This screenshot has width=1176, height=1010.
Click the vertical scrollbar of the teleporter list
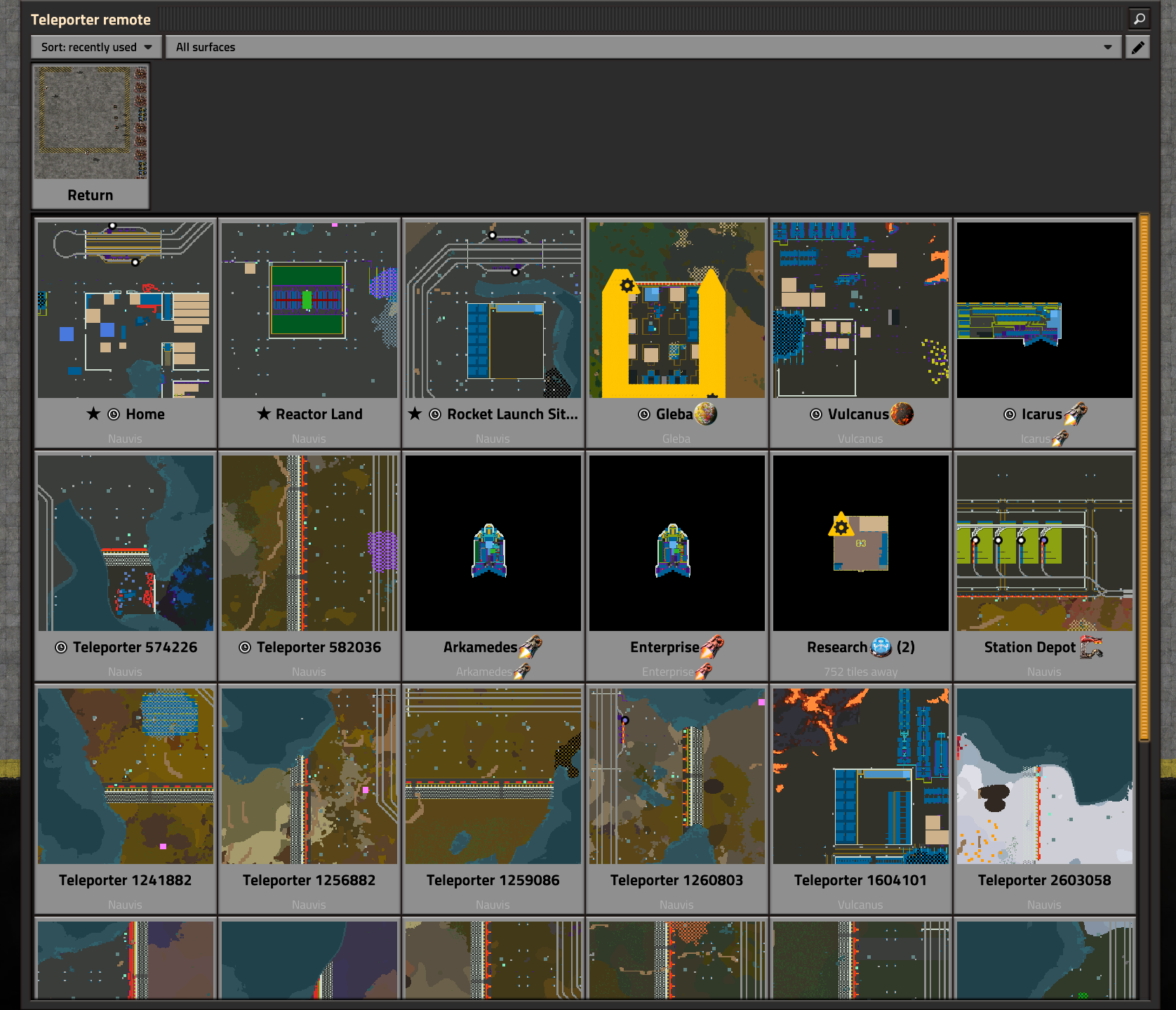point(1144,477)
